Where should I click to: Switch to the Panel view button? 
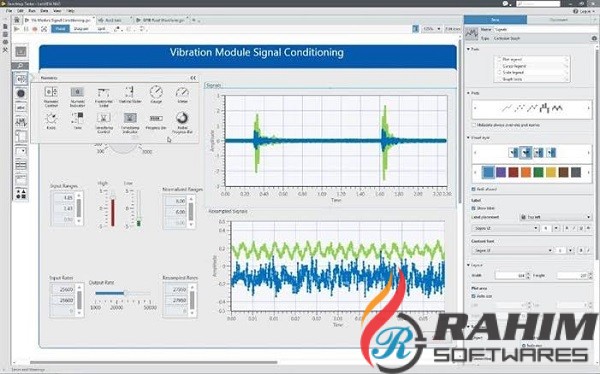point(60,29)
